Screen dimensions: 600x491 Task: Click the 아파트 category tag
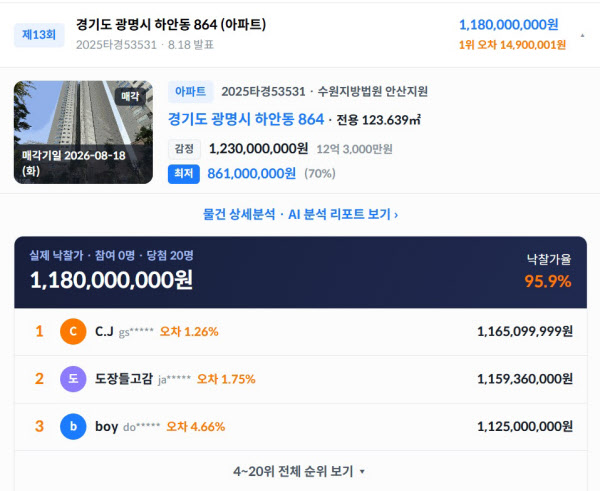(x=191, y=91)
